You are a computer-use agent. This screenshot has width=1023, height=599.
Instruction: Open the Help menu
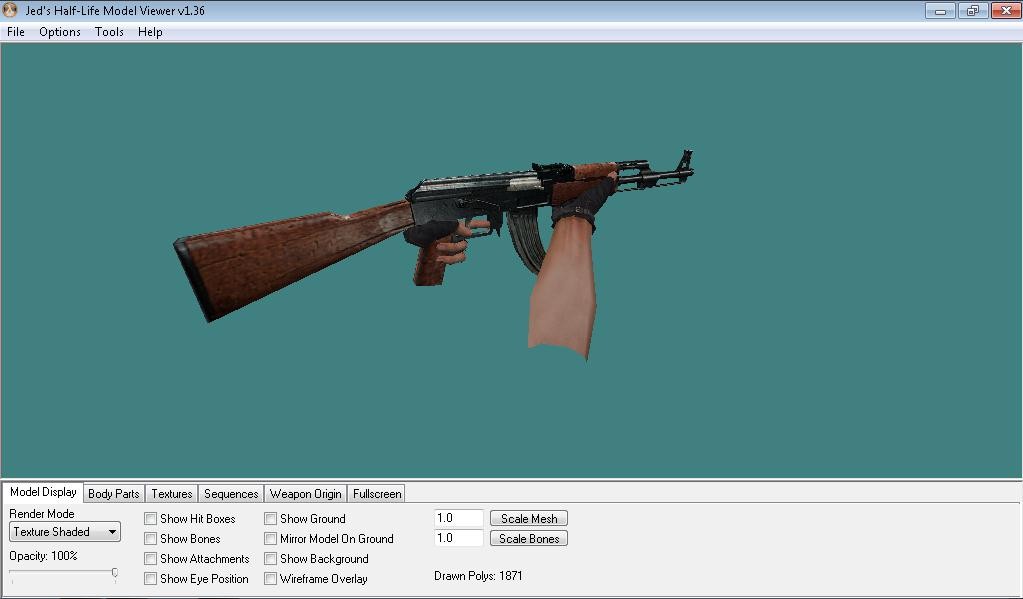click(x=150, y=32)
